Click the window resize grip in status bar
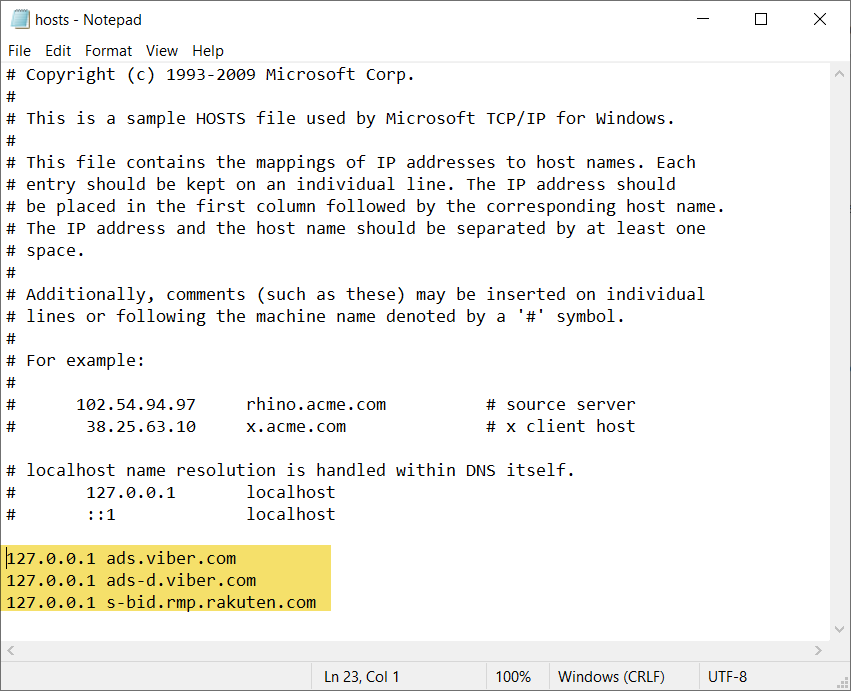 pos(842,682)
